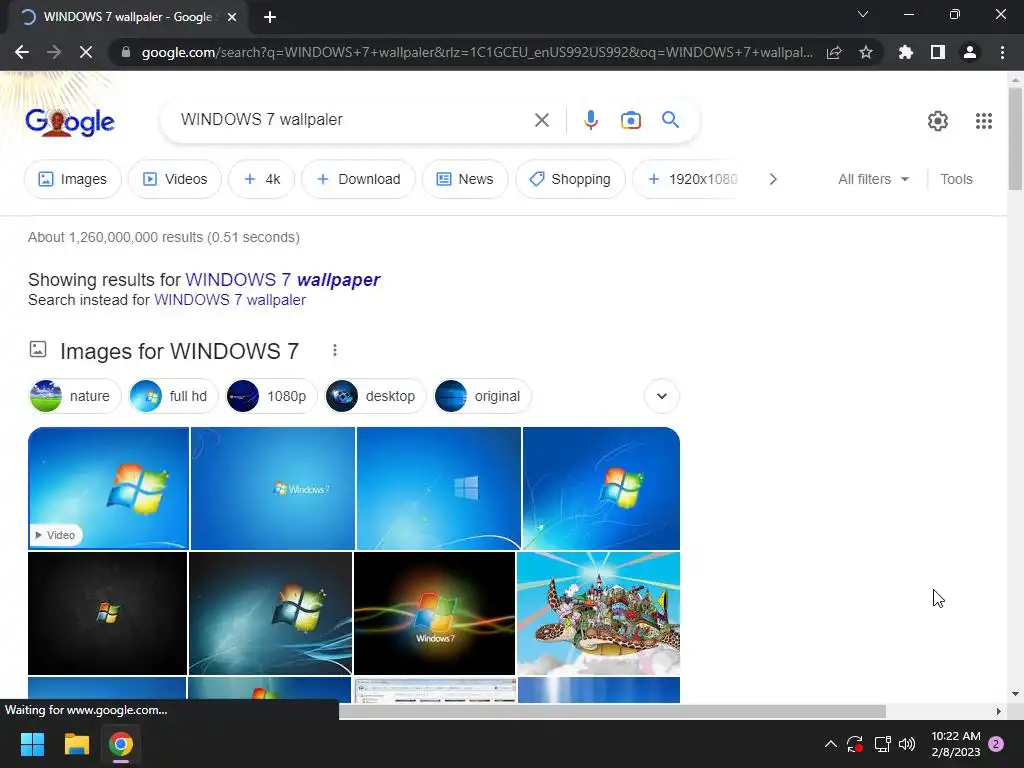This screenshot has height=768, width=1024.
Task: Select the 1080p image chip
Action: pyautogui.click(x=271, y=396)
